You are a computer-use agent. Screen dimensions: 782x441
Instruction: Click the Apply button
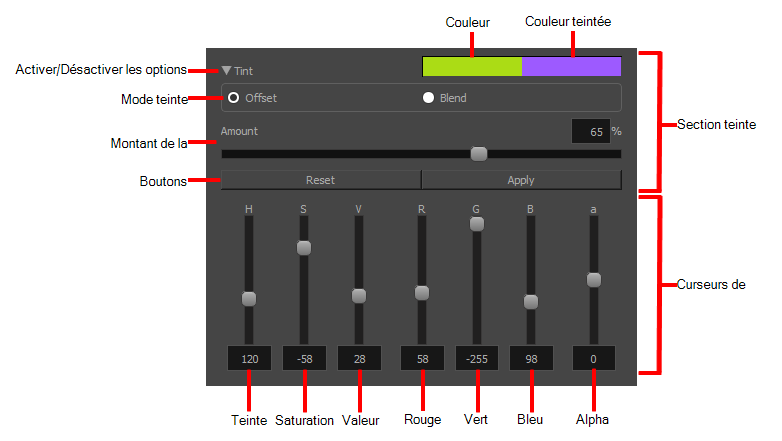(x=522, y=180)
